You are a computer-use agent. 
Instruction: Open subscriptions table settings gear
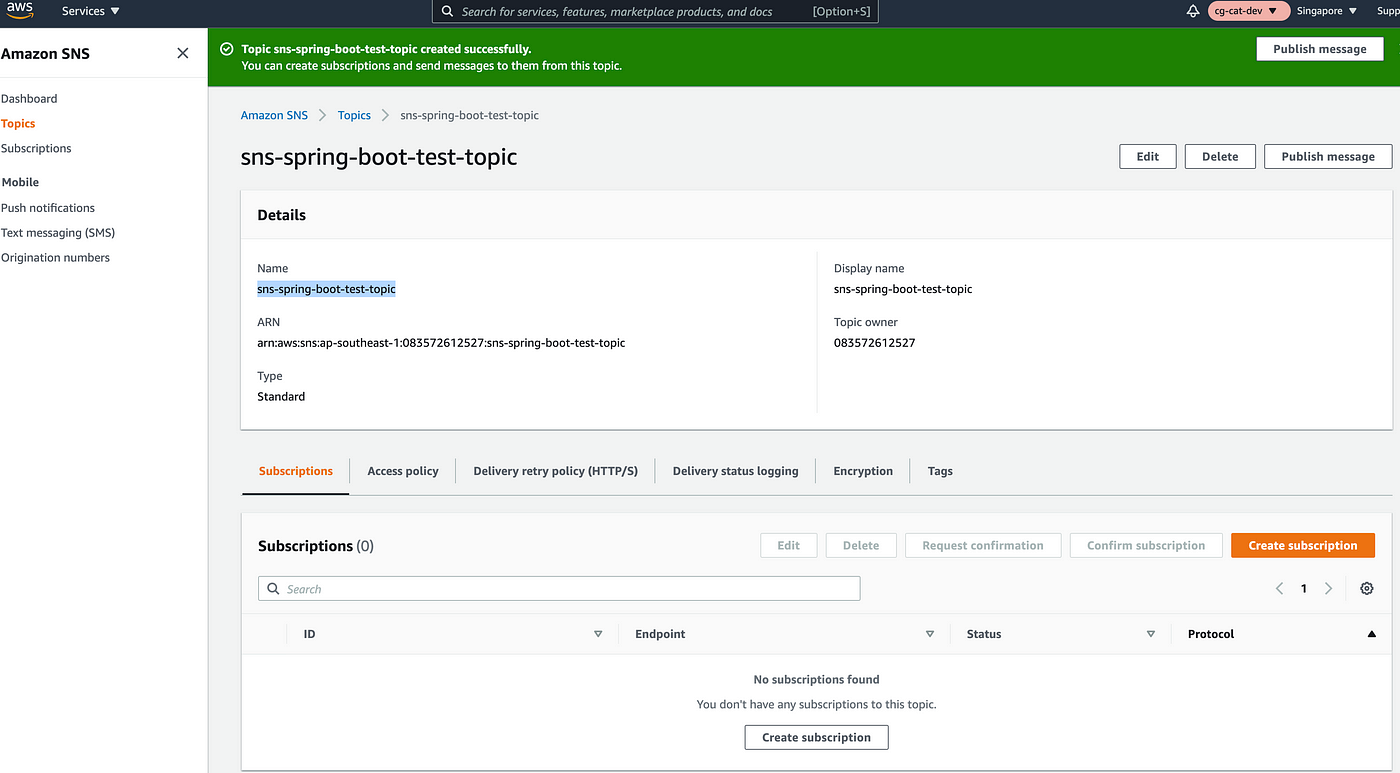(x=1367, y=589)
